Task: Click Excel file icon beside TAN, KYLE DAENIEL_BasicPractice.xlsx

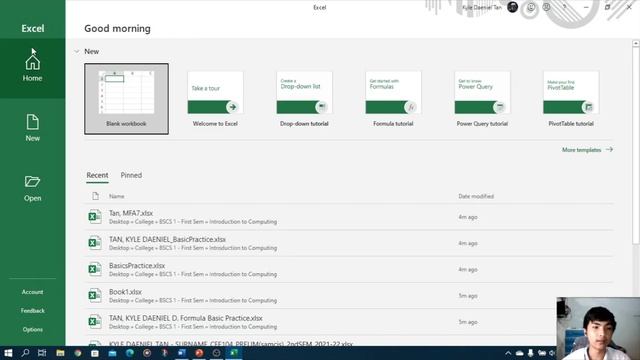Action: [95, 243]
